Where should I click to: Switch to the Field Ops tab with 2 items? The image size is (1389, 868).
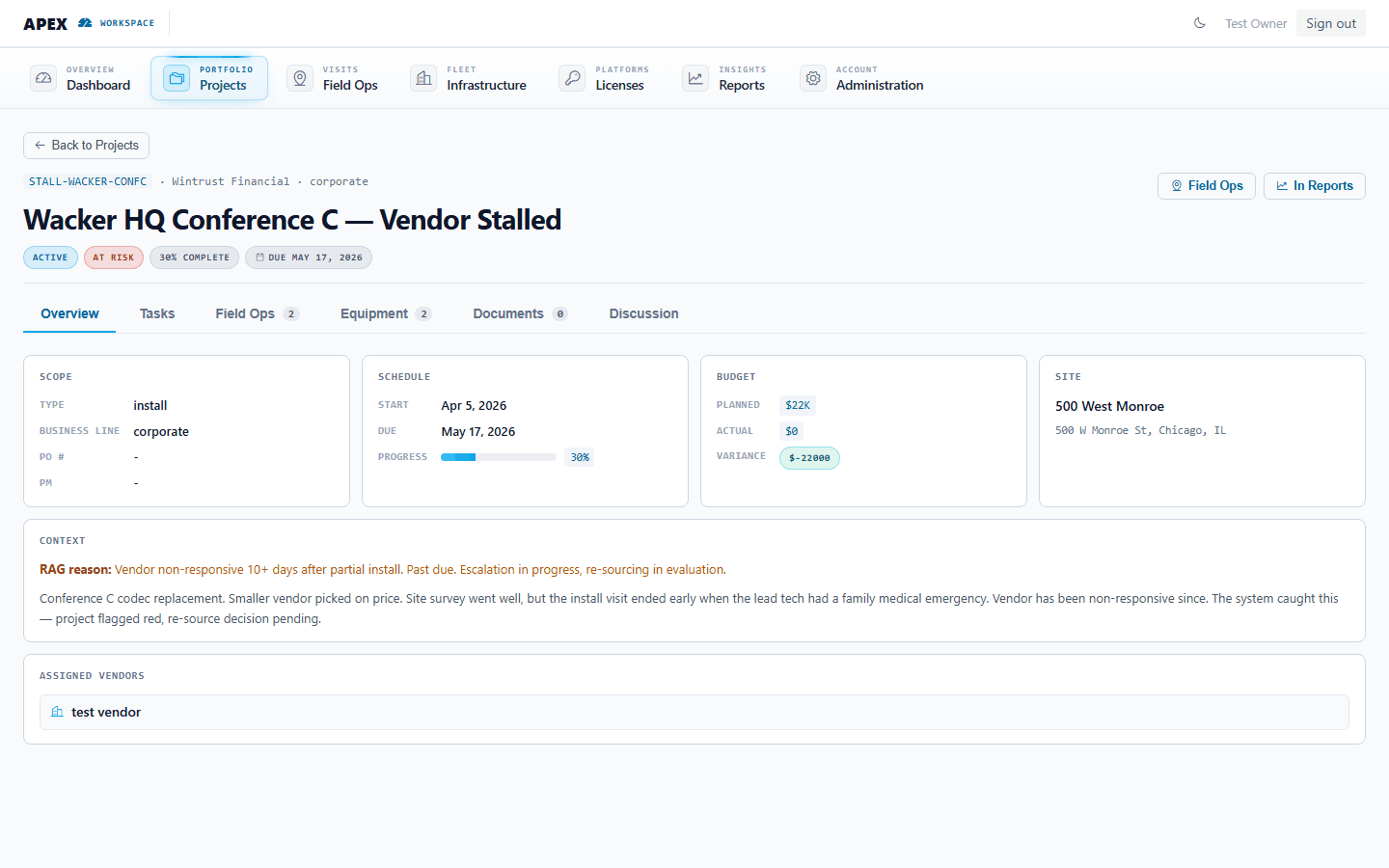[257, 313]
